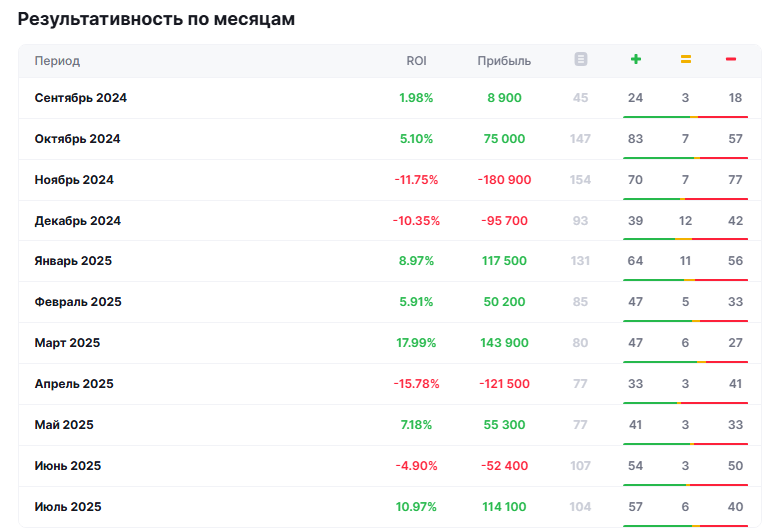
Task: Click Март 2025 ROI value 17.99%
Action: point(416,343)
